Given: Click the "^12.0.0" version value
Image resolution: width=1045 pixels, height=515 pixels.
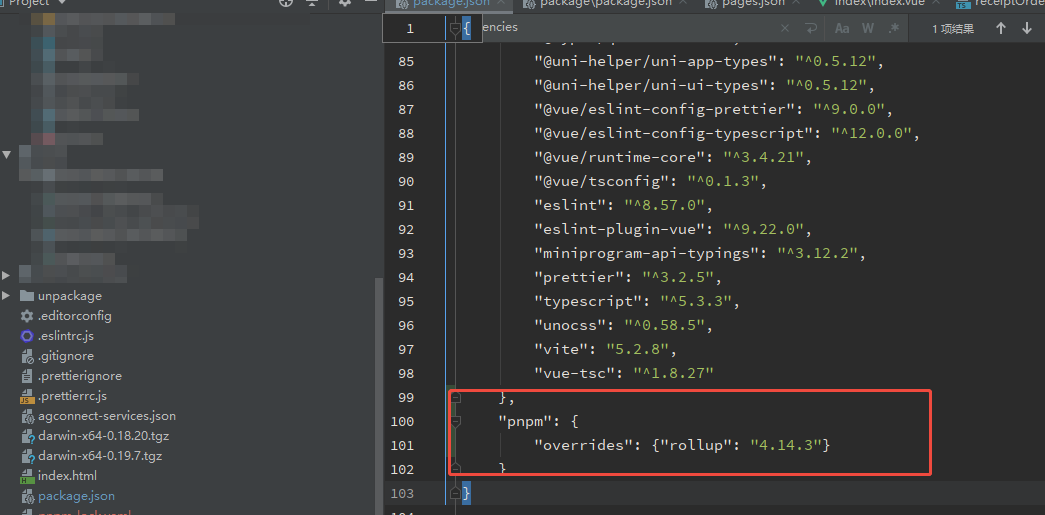Looking at the screenshot, I should (x=871, y=134).
